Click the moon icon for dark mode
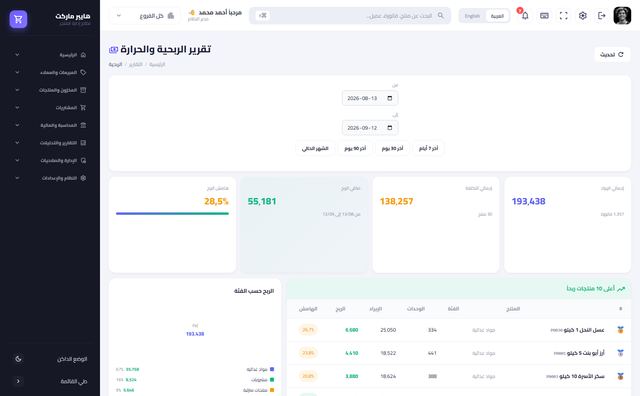Image resolution: width=640 pixels, height=396 pixels. 18,359
